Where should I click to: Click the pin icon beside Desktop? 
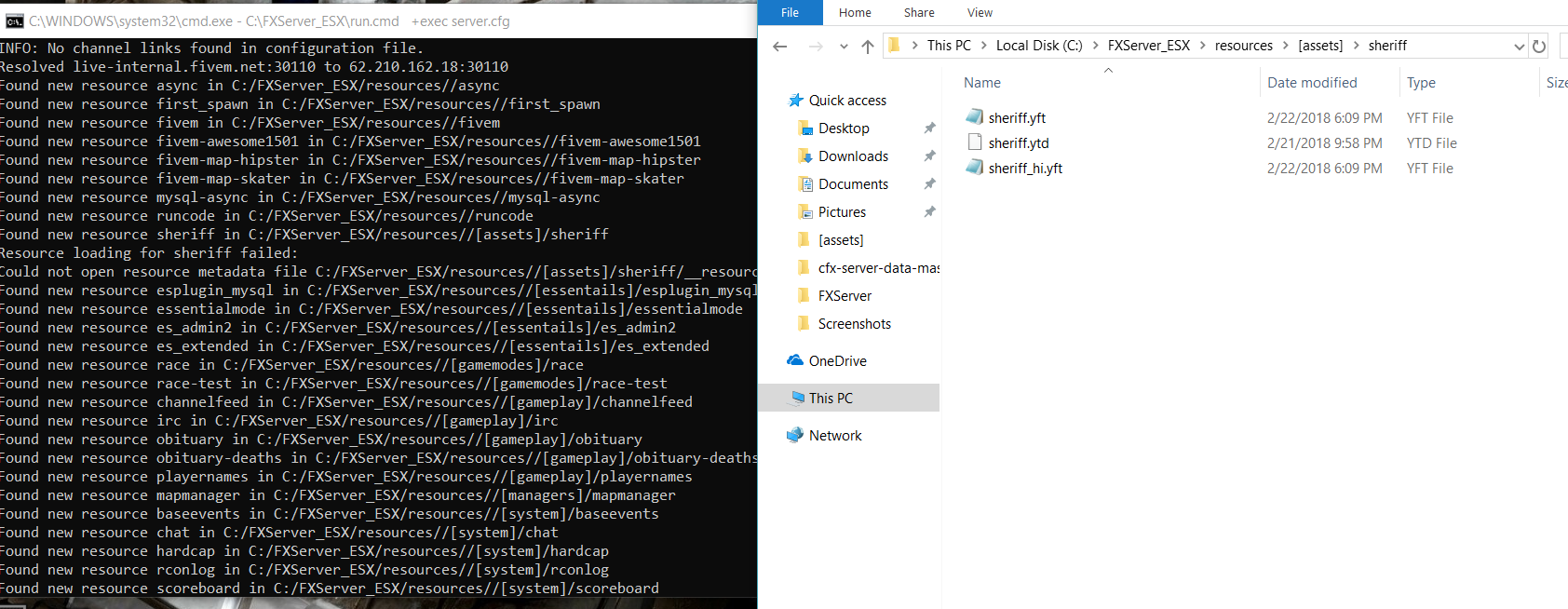click(x=929, y=128)
